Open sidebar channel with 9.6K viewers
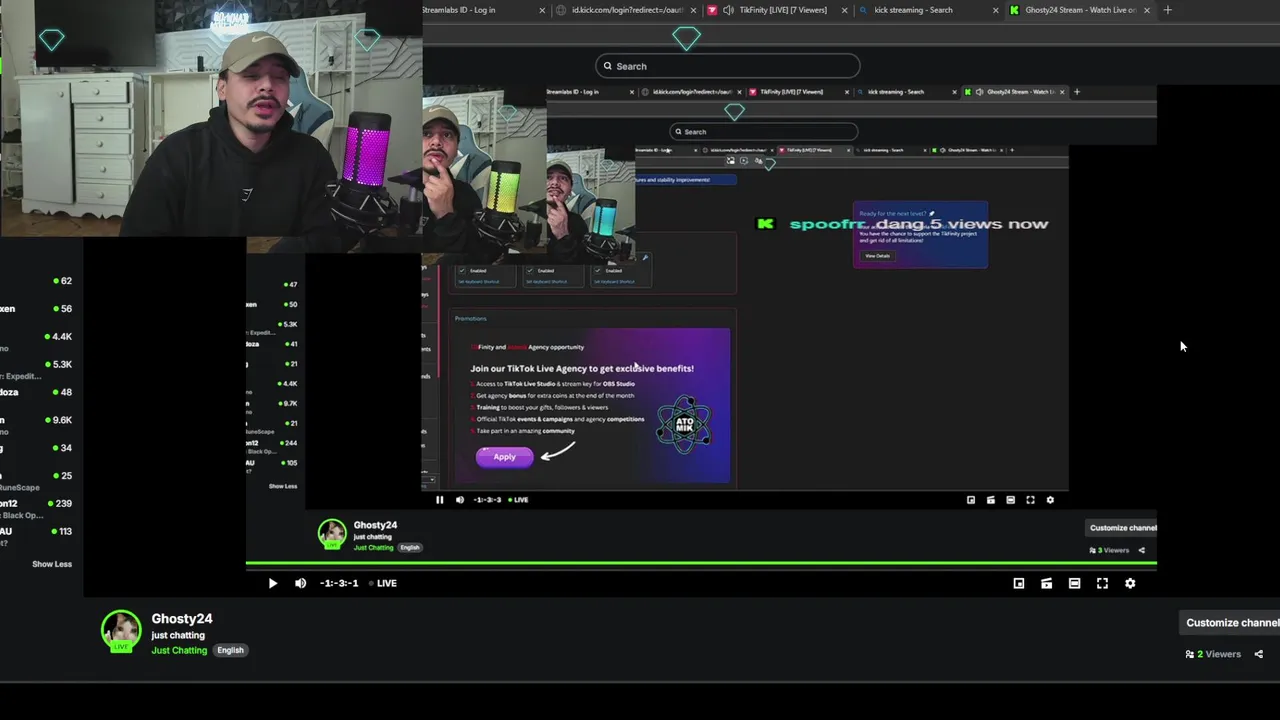This screenshot has width=1280, height=720. [36, 425]
